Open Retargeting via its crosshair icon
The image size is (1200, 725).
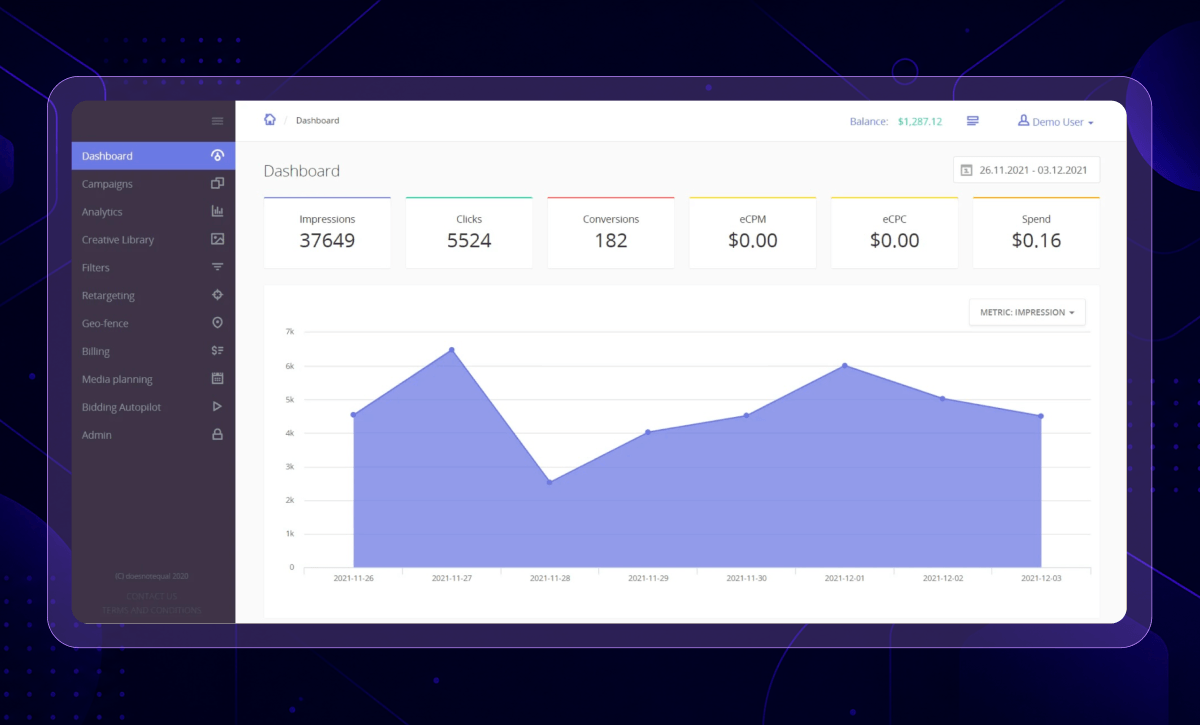click(217, 295)
